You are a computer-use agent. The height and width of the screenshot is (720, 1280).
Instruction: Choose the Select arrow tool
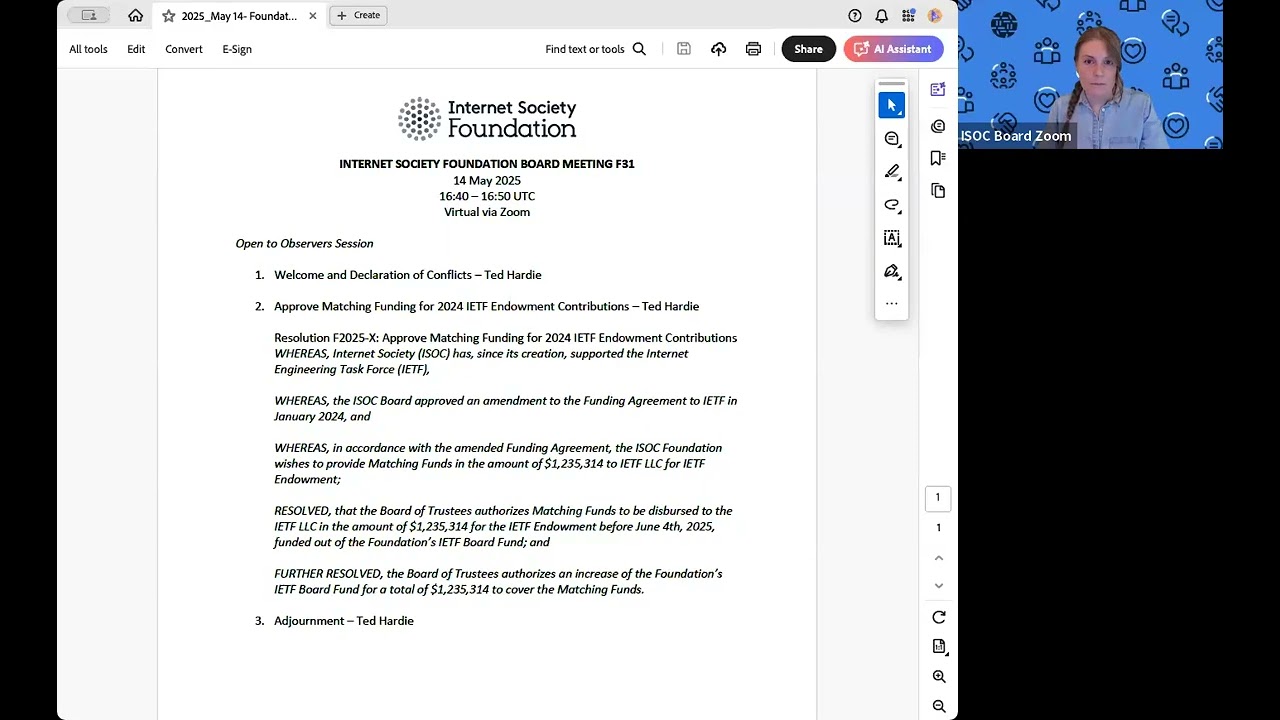[892, 105]
